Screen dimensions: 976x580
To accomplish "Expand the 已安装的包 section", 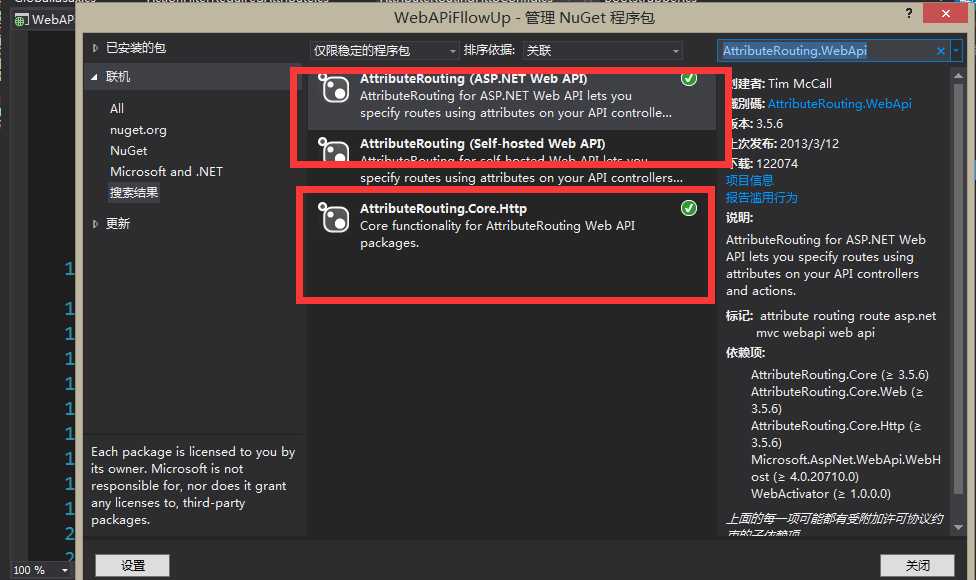I will (x=95, y=48).
